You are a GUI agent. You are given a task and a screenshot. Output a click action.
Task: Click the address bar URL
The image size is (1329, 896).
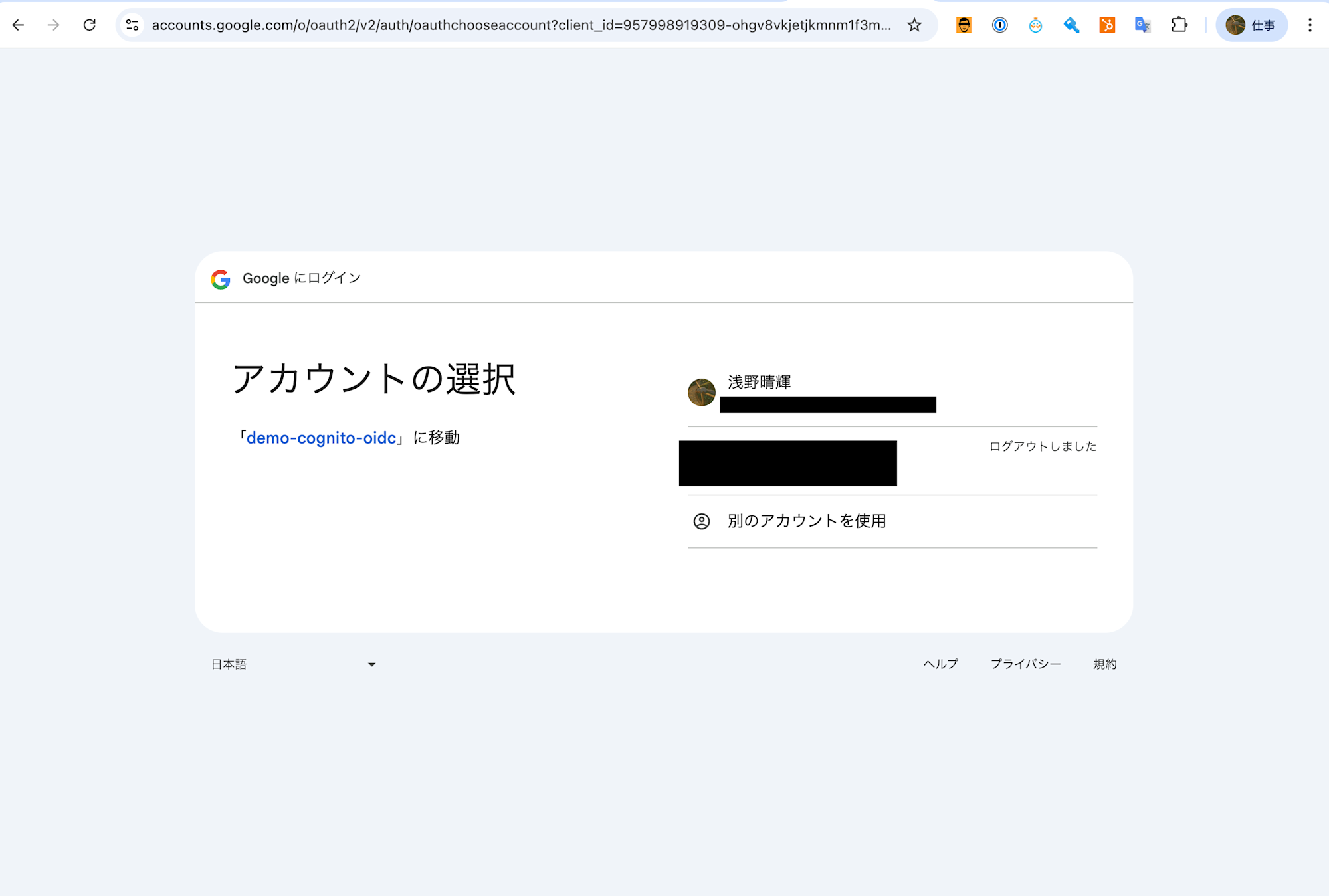(x=522, y=25)
